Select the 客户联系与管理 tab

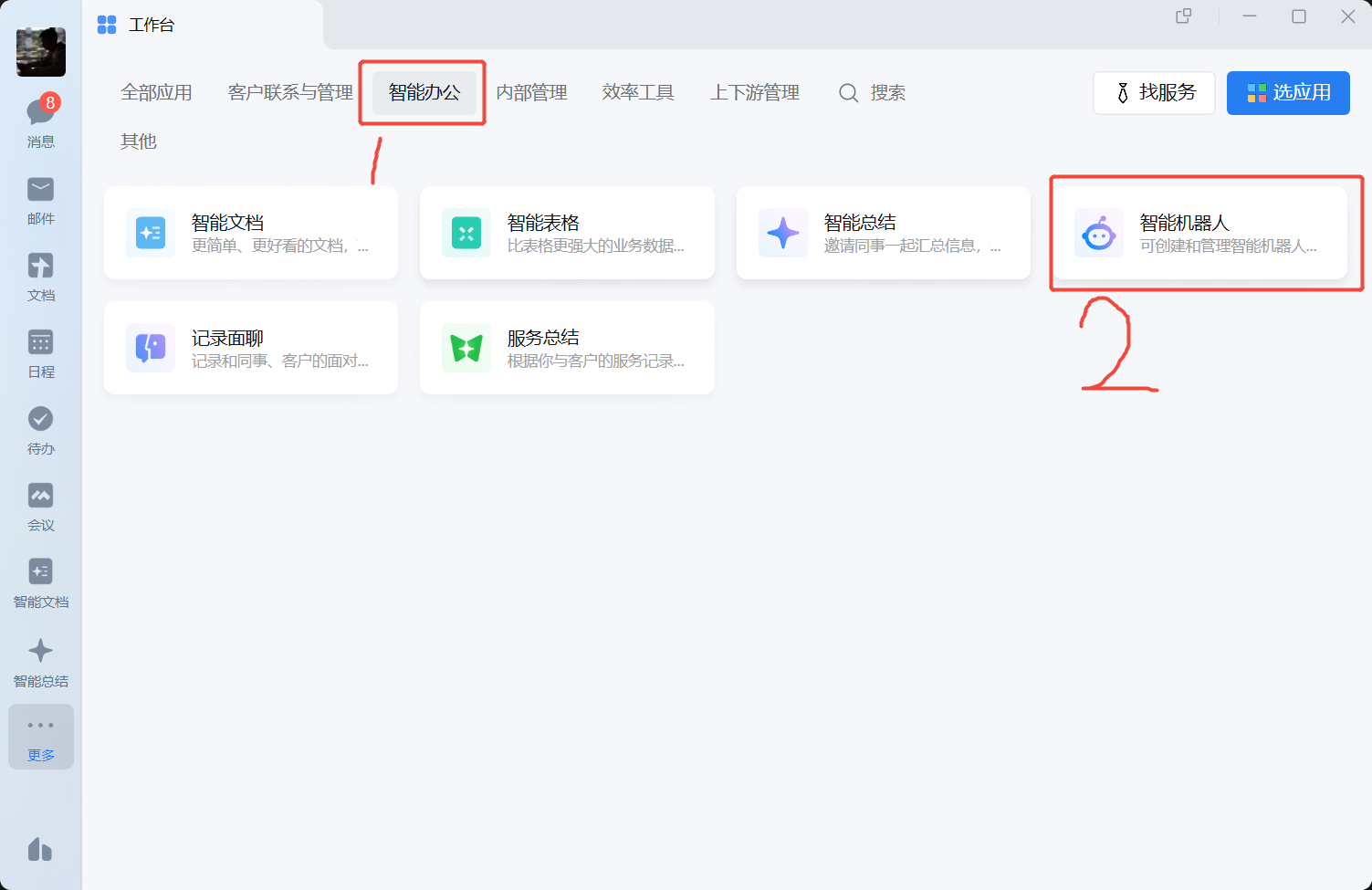point(290,92)
